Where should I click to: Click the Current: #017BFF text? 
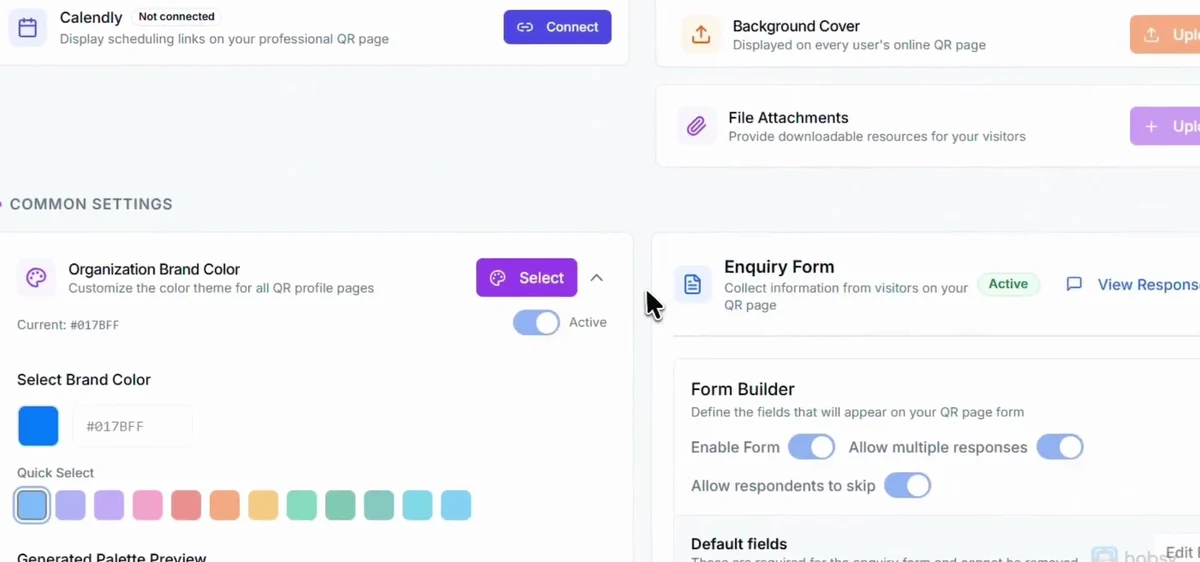coord(68,325)
